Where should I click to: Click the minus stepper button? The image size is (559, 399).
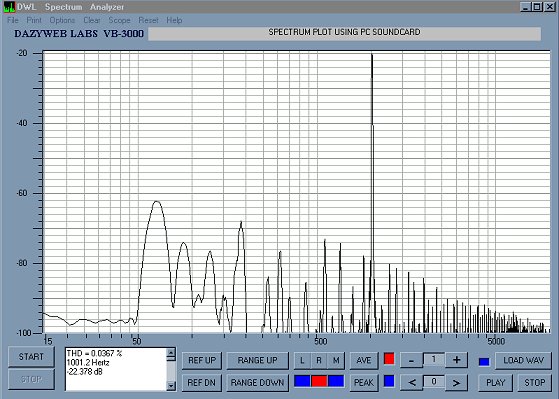411,360
